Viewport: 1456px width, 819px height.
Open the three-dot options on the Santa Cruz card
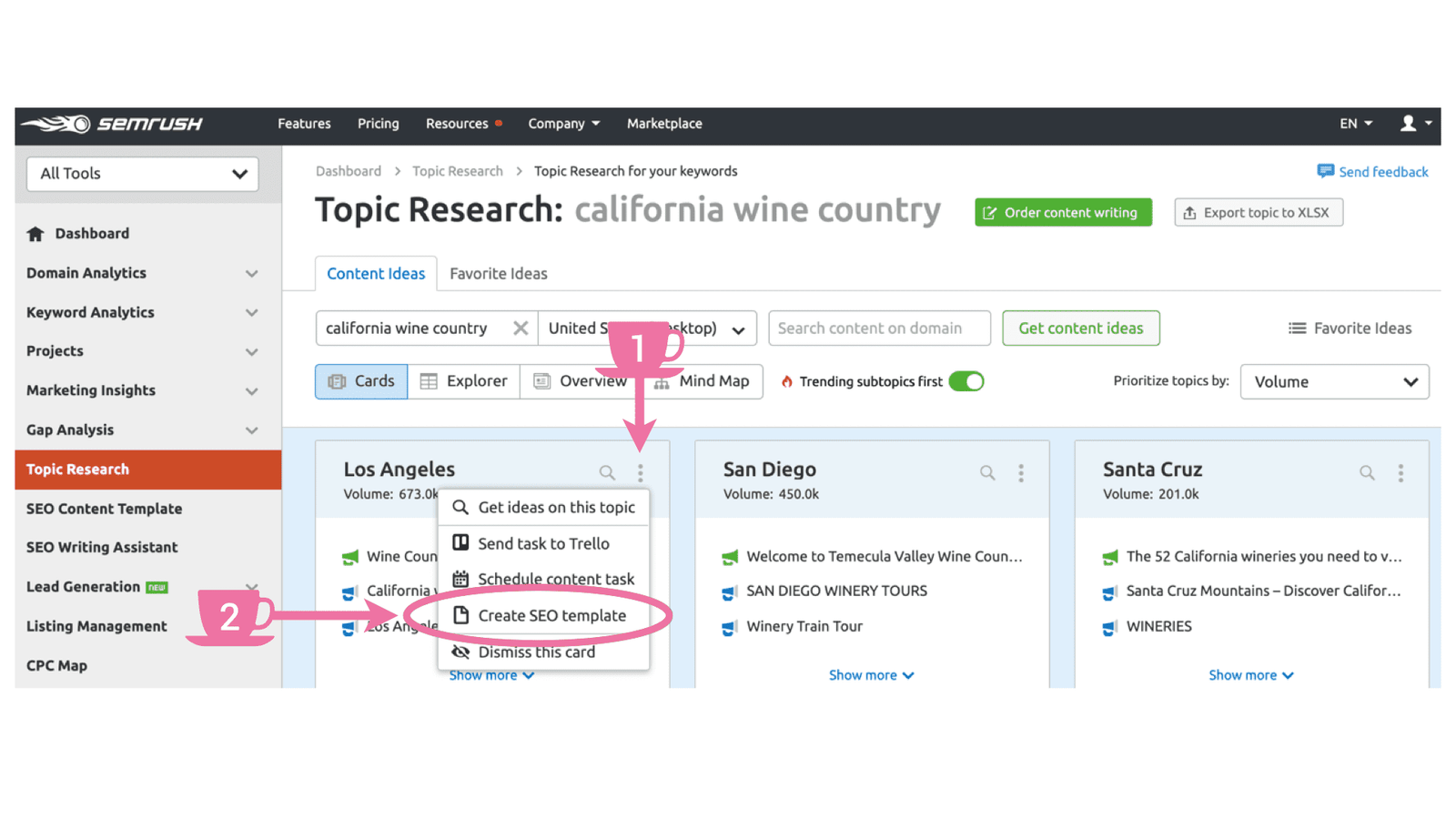tap(1400, 472)
